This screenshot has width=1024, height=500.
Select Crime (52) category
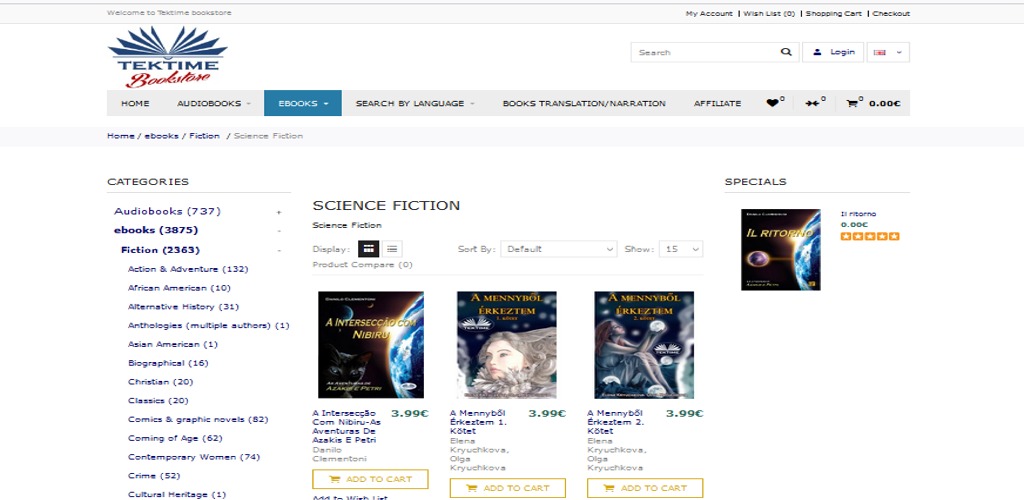tap(154, 476)
